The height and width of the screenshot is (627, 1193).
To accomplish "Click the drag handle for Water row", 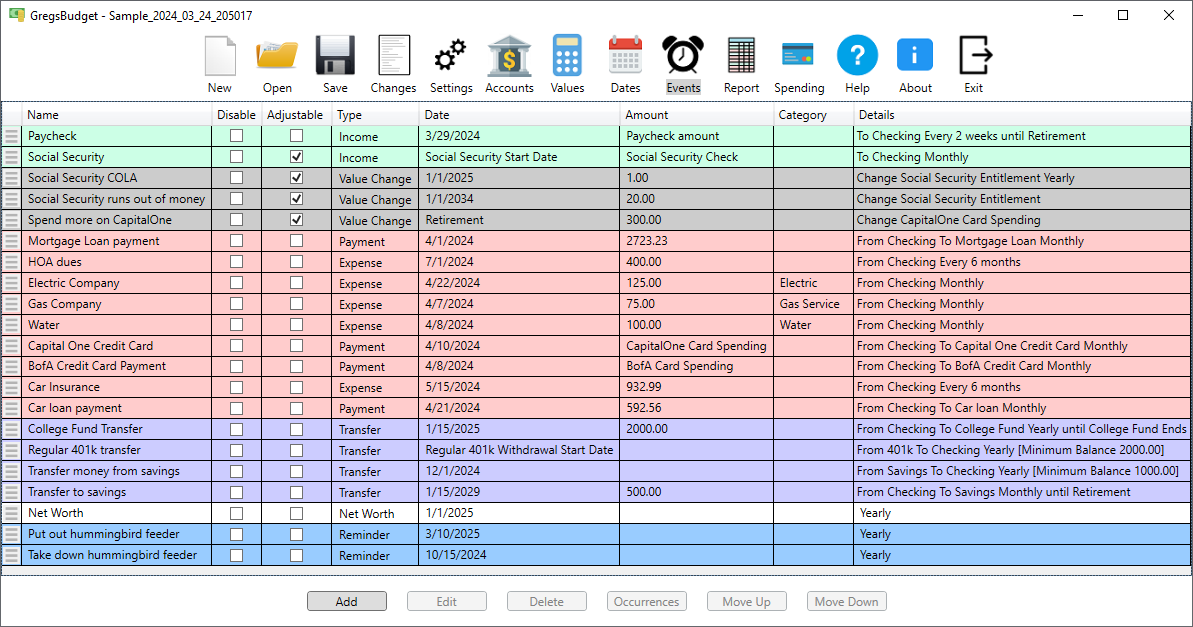I will pyautogui.click(x=11, y=325).
